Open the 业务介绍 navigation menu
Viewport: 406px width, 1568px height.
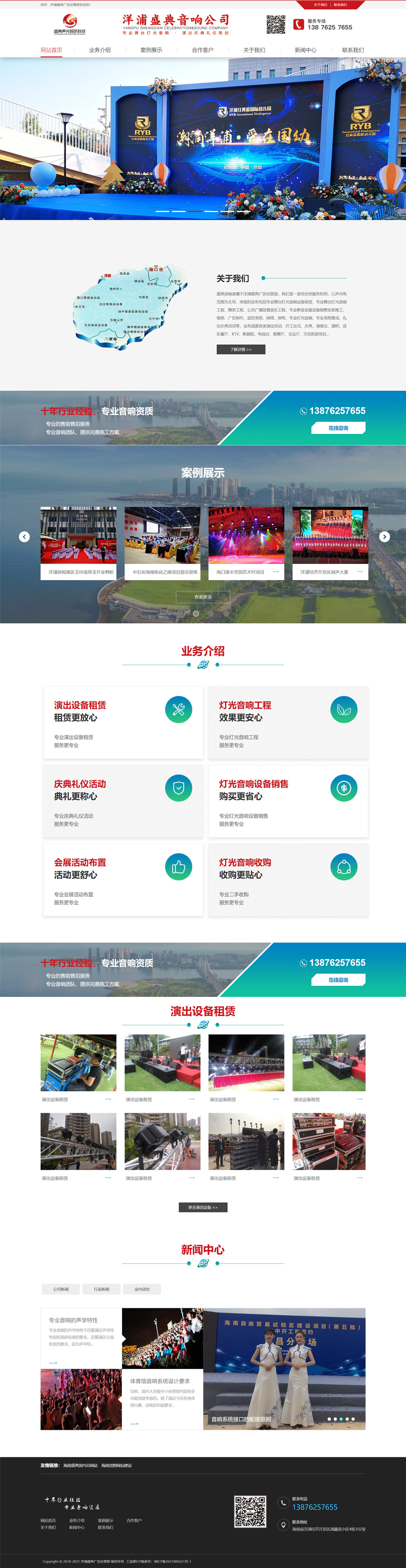(x=100, y=50)
